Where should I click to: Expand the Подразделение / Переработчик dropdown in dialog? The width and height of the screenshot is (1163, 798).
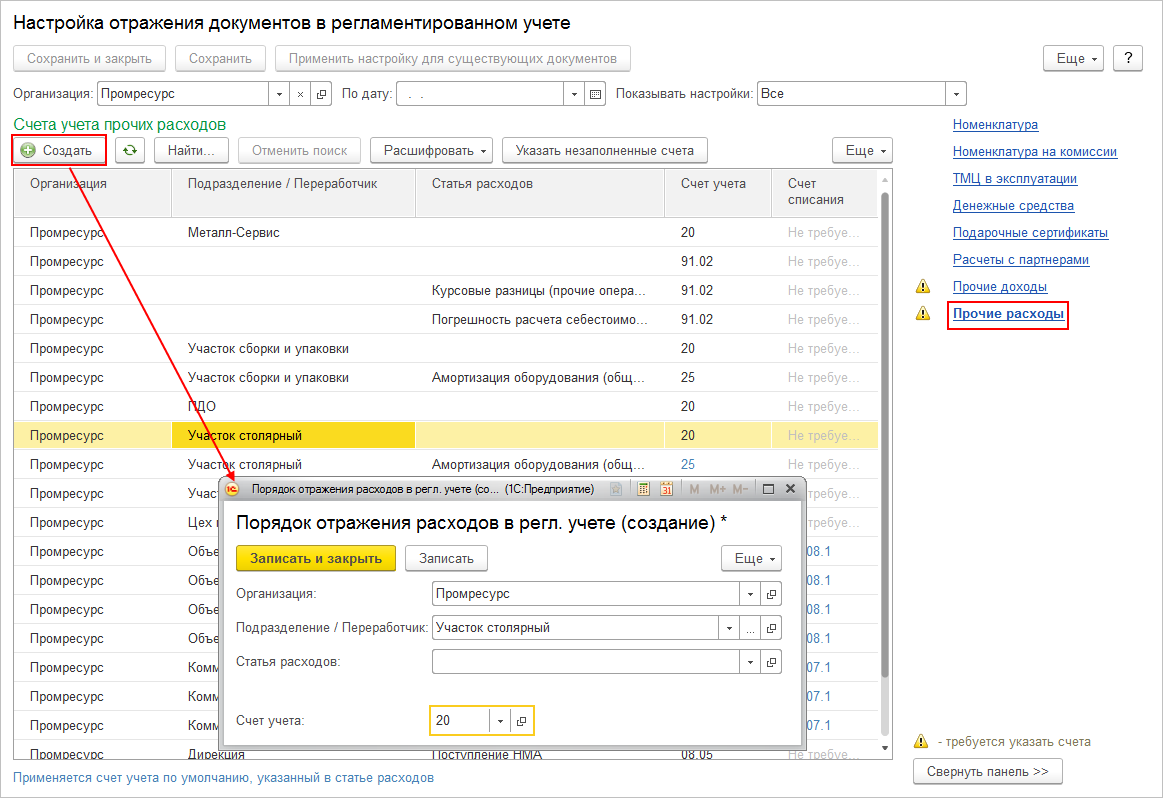pos(729,628)
